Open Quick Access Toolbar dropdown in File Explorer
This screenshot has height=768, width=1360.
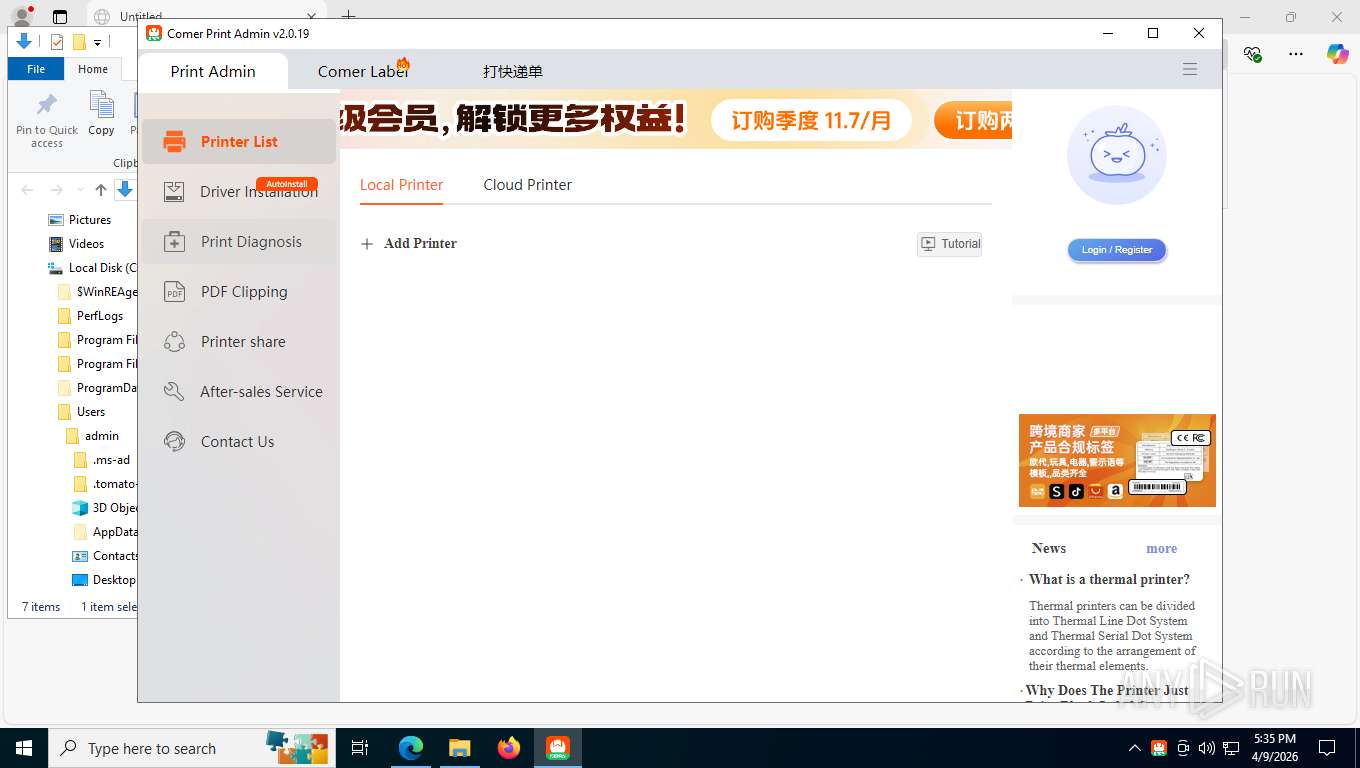[97, 42]
